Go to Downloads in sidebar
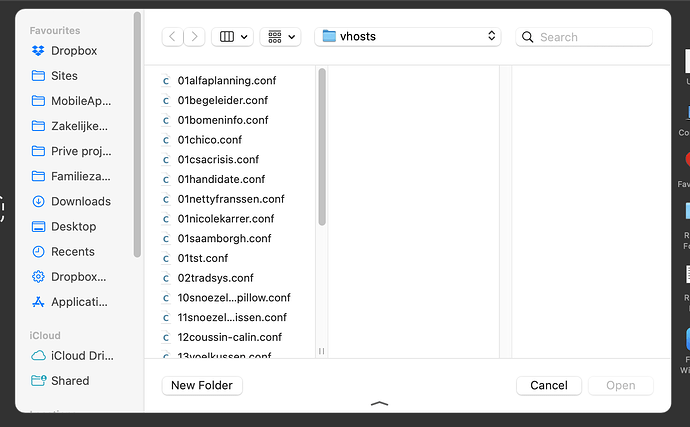Image resolution: width=690 pixels, height=427 pixels. (71, 201)
